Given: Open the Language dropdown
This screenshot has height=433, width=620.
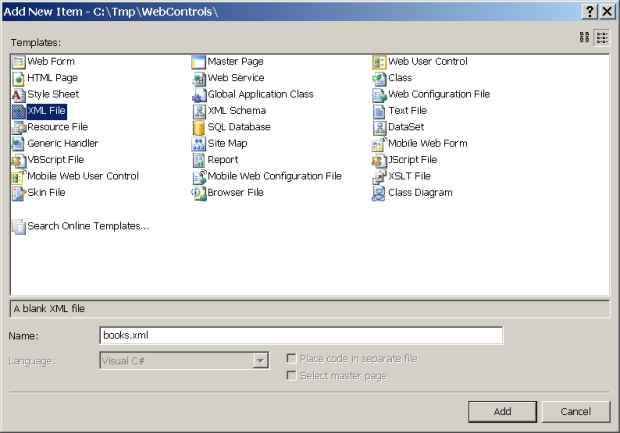Looking at the screenshot, I should tap(260, 360).
